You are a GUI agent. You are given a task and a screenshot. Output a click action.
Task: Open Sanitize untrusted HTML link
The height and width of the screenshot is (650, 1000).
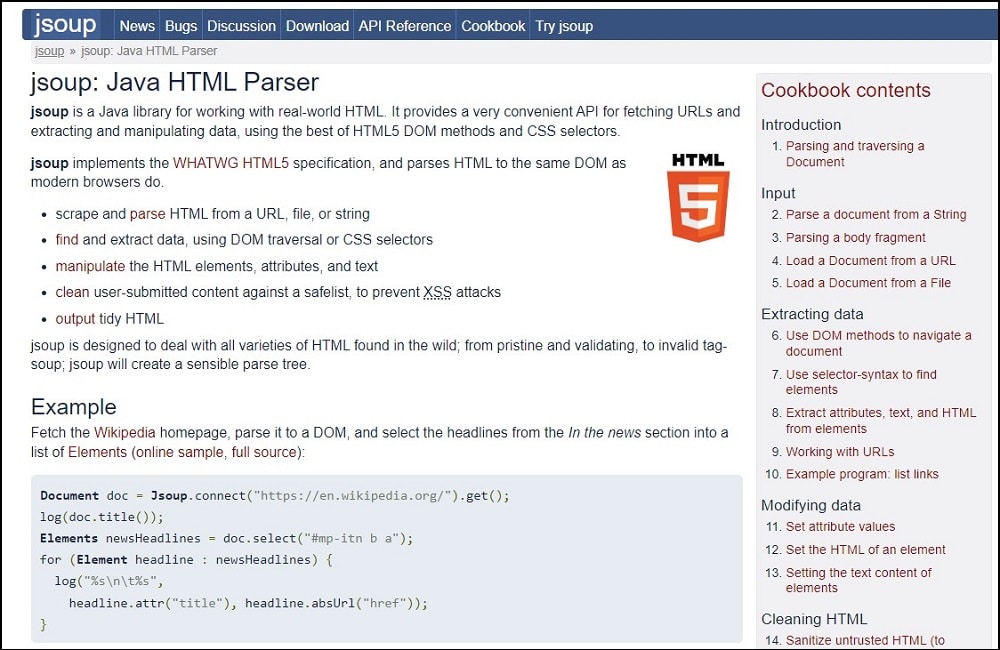pos(865,640)
